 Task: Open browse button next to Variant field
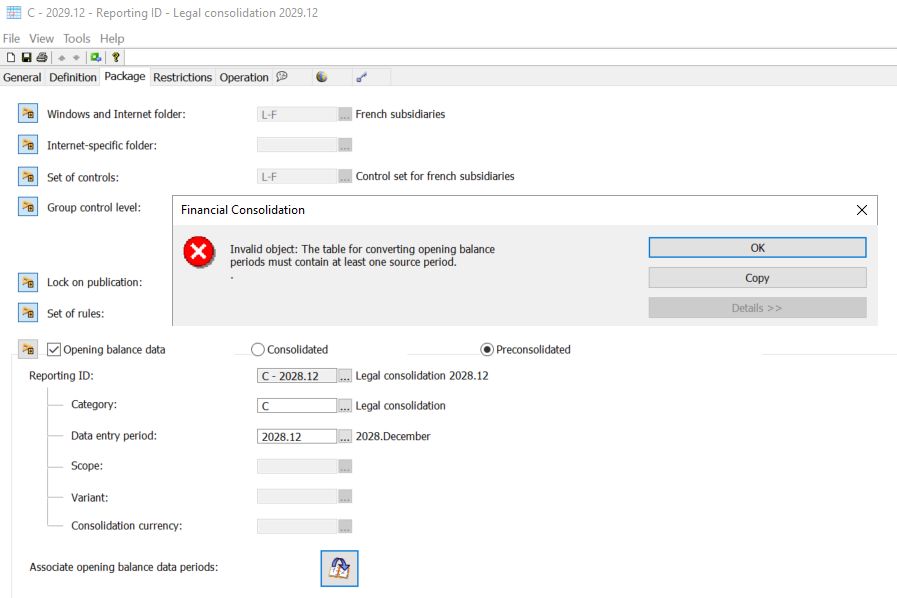click(x=344, y=496)
